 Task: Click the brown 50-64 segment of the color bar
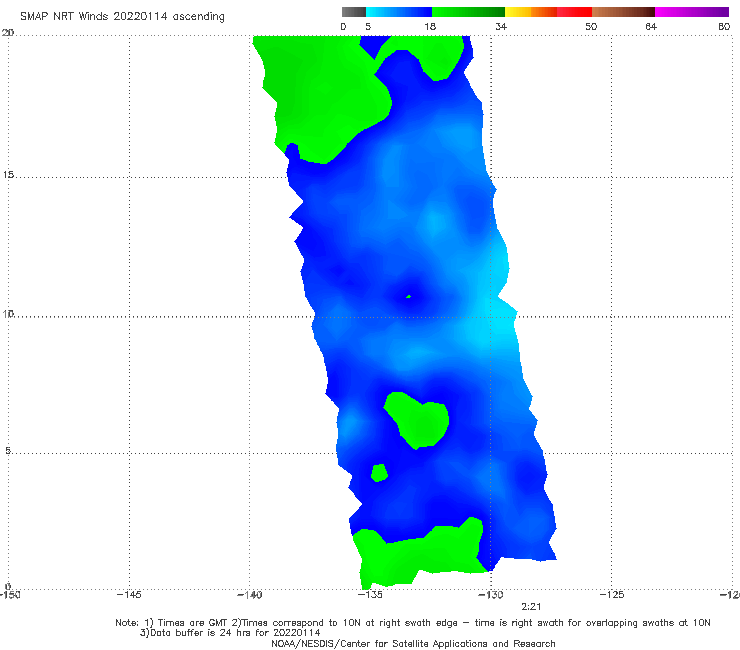tap(623, 12)
